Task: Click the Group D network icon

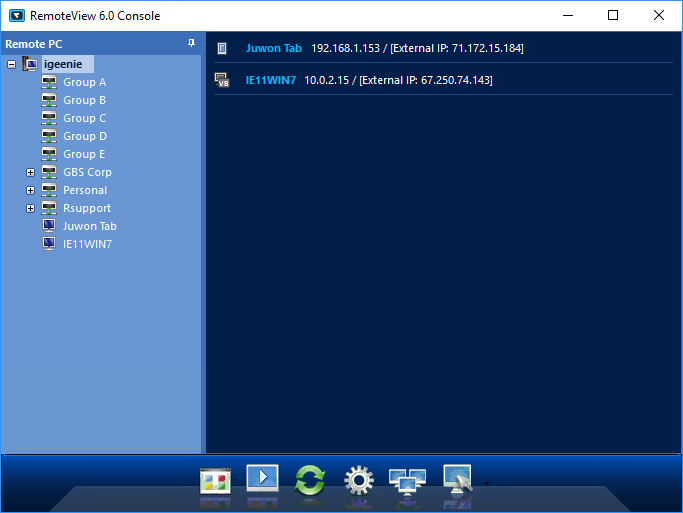Action: click(x=49, y=136)
